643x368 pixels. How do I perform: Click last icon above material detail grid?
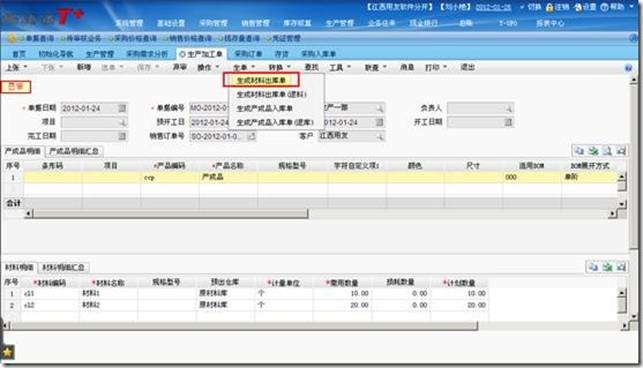tap(621, 267)
